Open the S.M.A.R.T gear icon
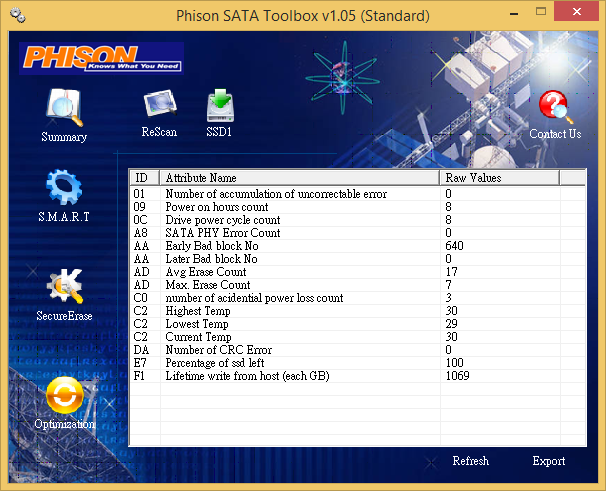This screenshot has height=491, width=606. tap(64, 187)
